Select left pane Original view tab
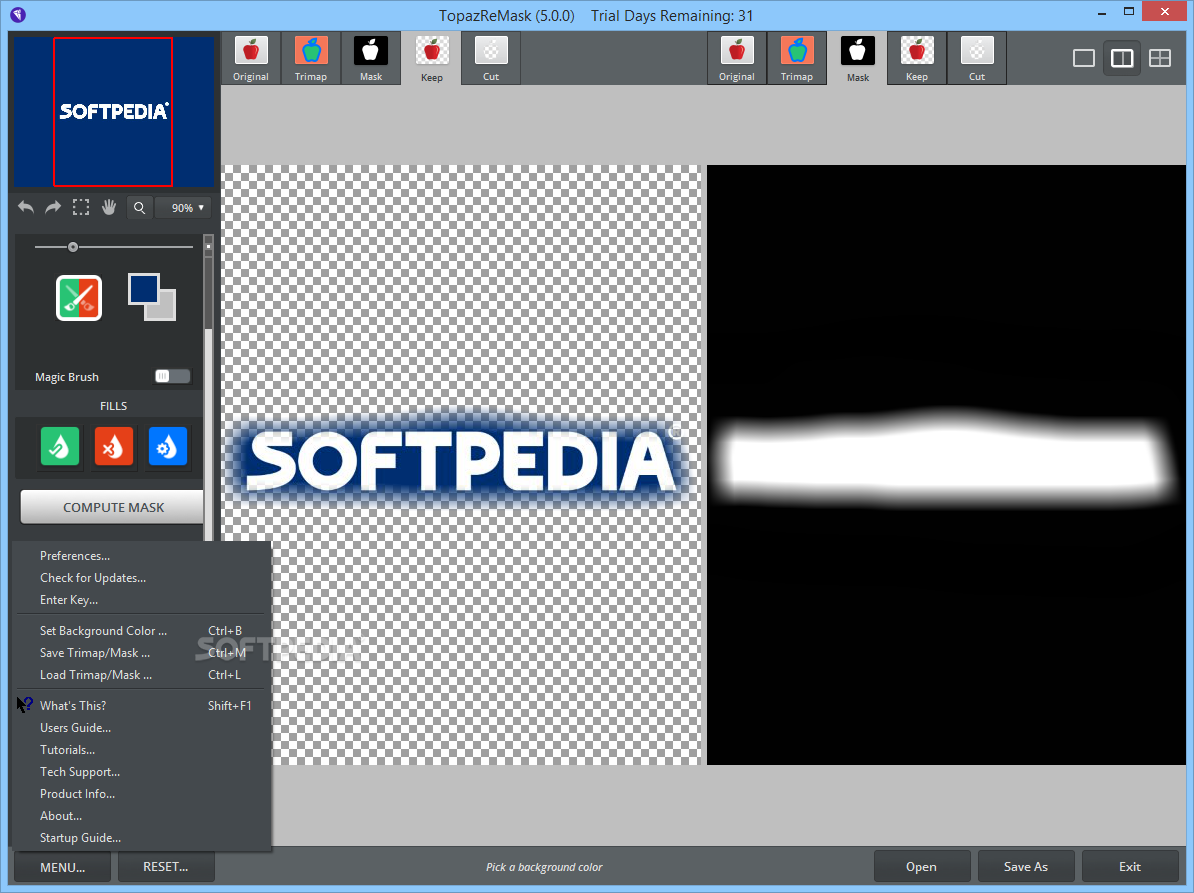 pos(251,59)
